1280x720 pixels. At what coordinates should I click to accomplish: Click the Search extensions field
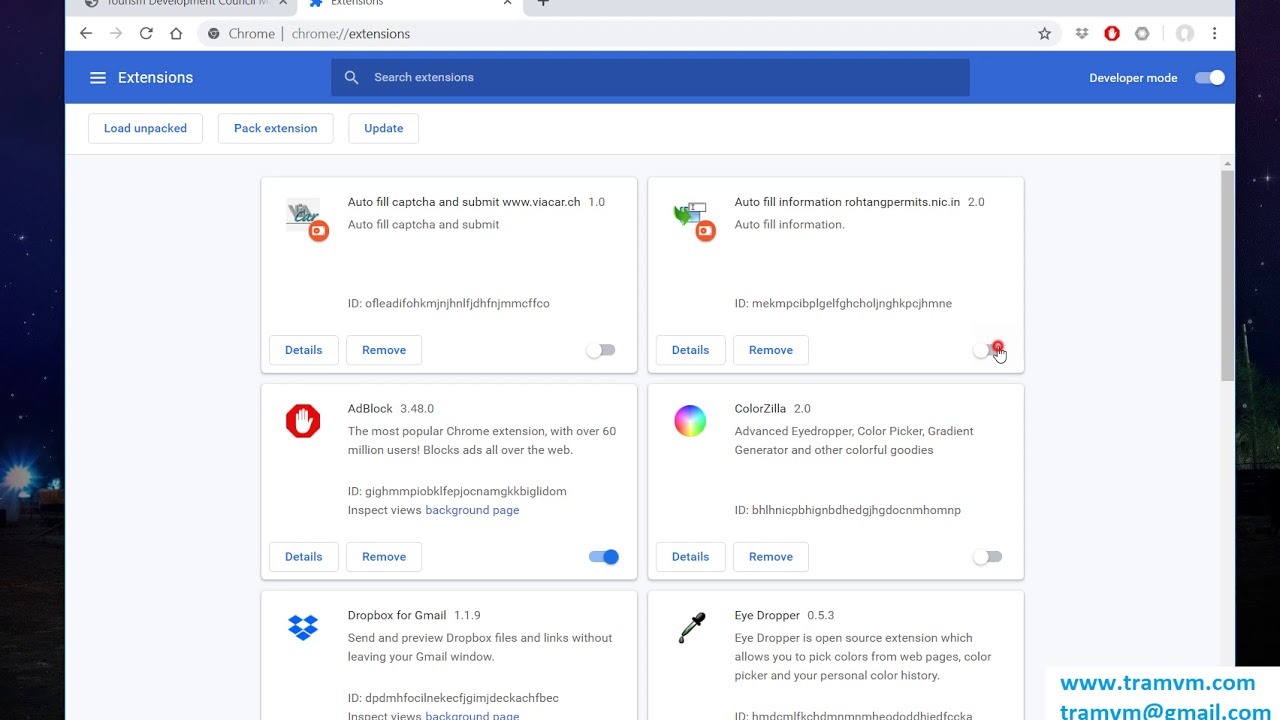point(650,77)
